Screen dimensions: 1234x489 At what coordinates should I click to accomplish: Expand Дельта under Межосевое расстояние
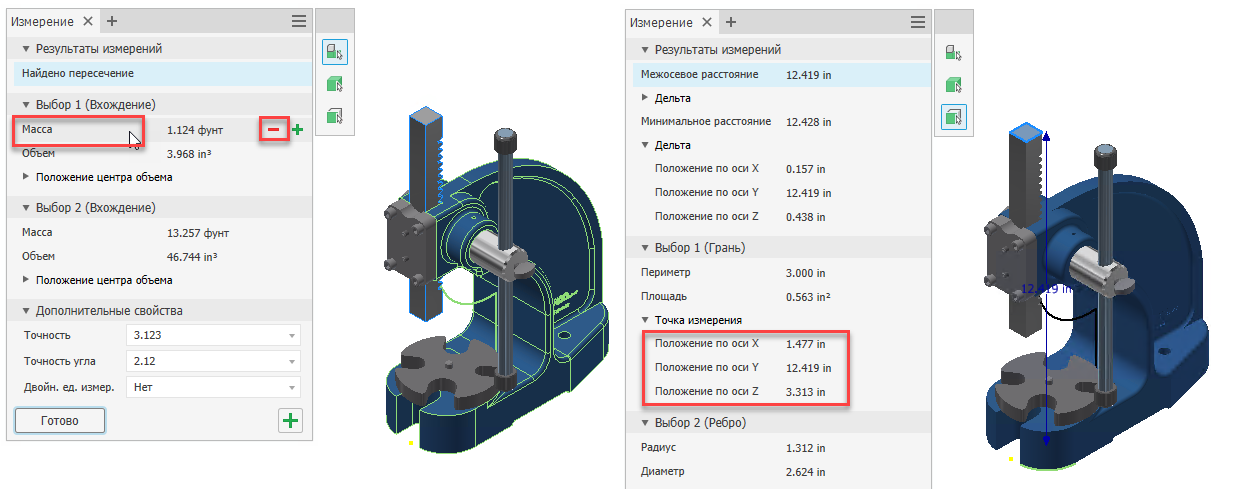[645, 98]
